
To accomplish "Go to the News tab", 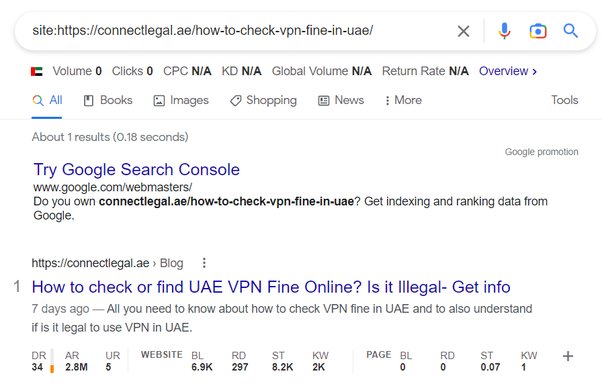I will click(x=341, y=100).
